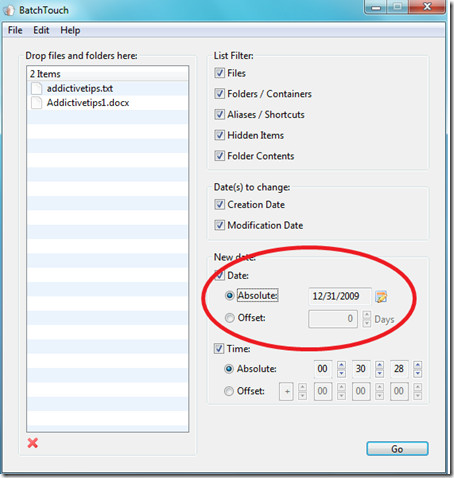This screenshot has height=478, width=454.
Task: Toggle Folders / Containers checkbox
Action: [x=219, y=94]
